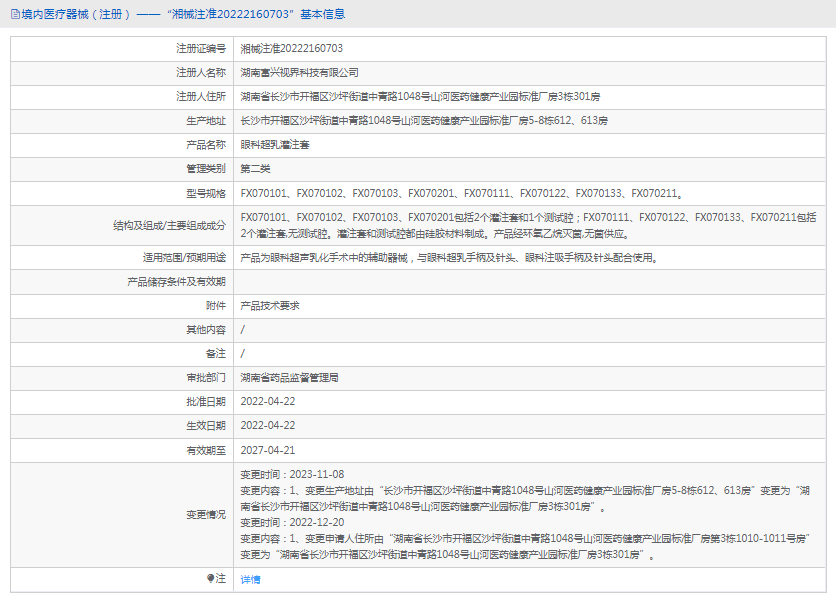Select the management category value 第二类
The height and width of the screenshot is (601, 836).
[x=256, y=168]
